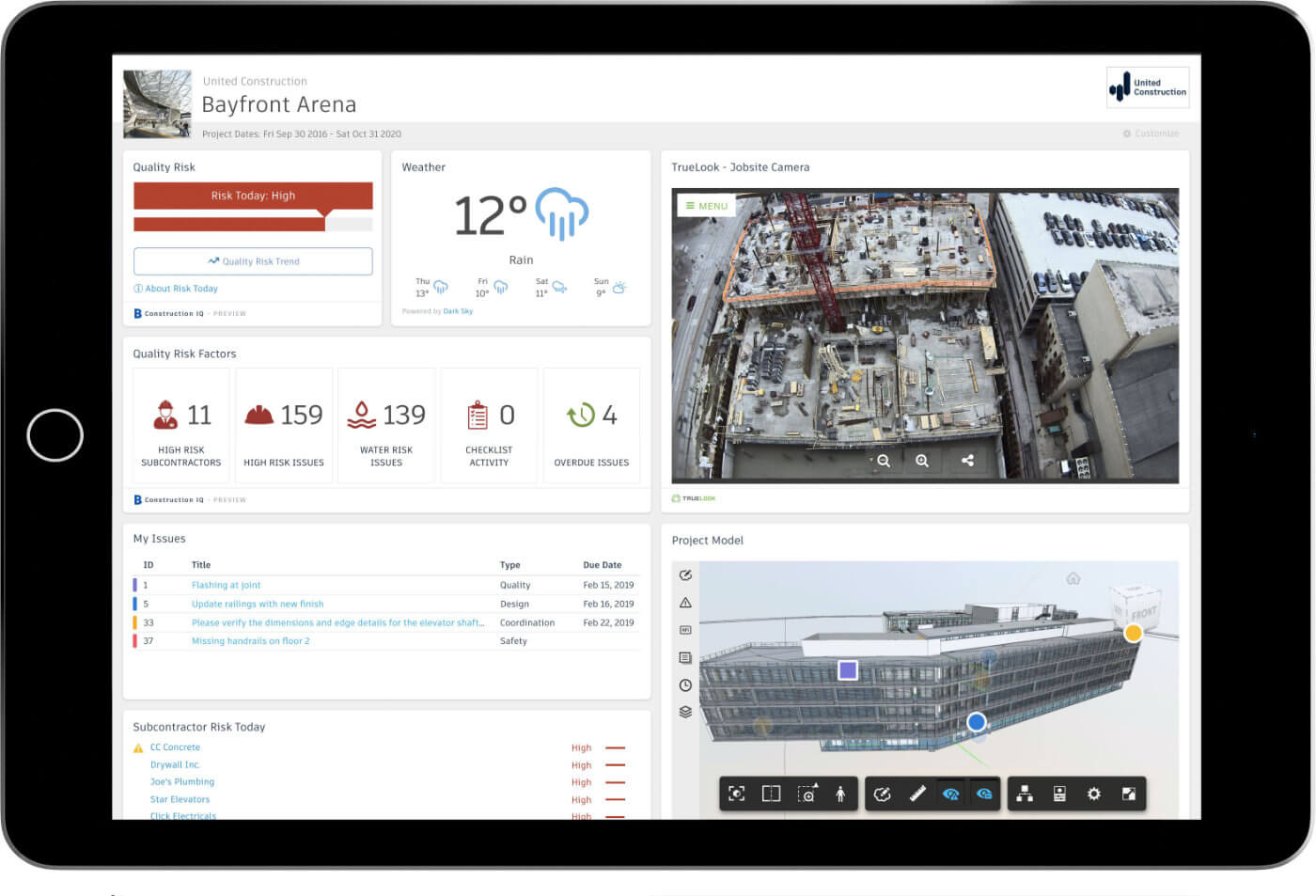Click the zoom-in magnifier on the jobsite camera

[x=922, y=461]
